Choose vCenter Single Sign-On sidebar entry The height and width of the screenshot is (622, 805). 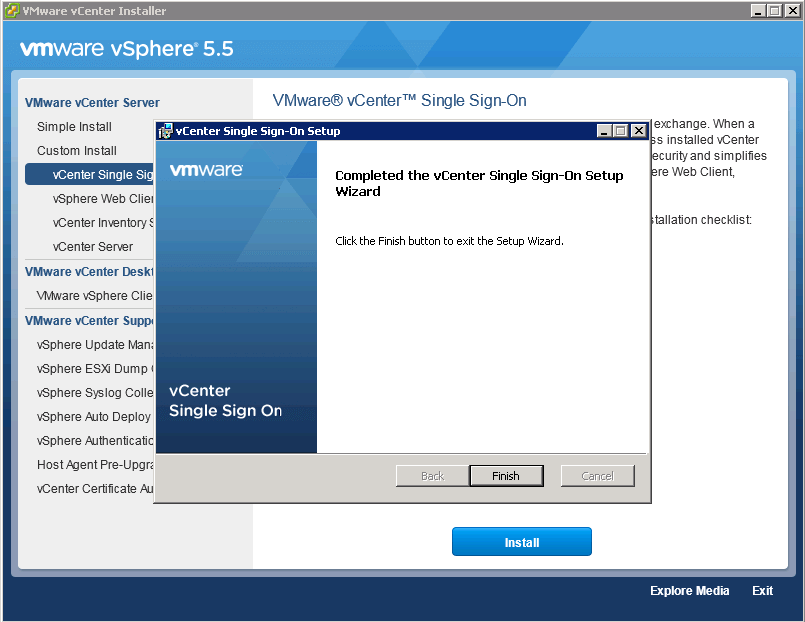(x=89, y=174)
